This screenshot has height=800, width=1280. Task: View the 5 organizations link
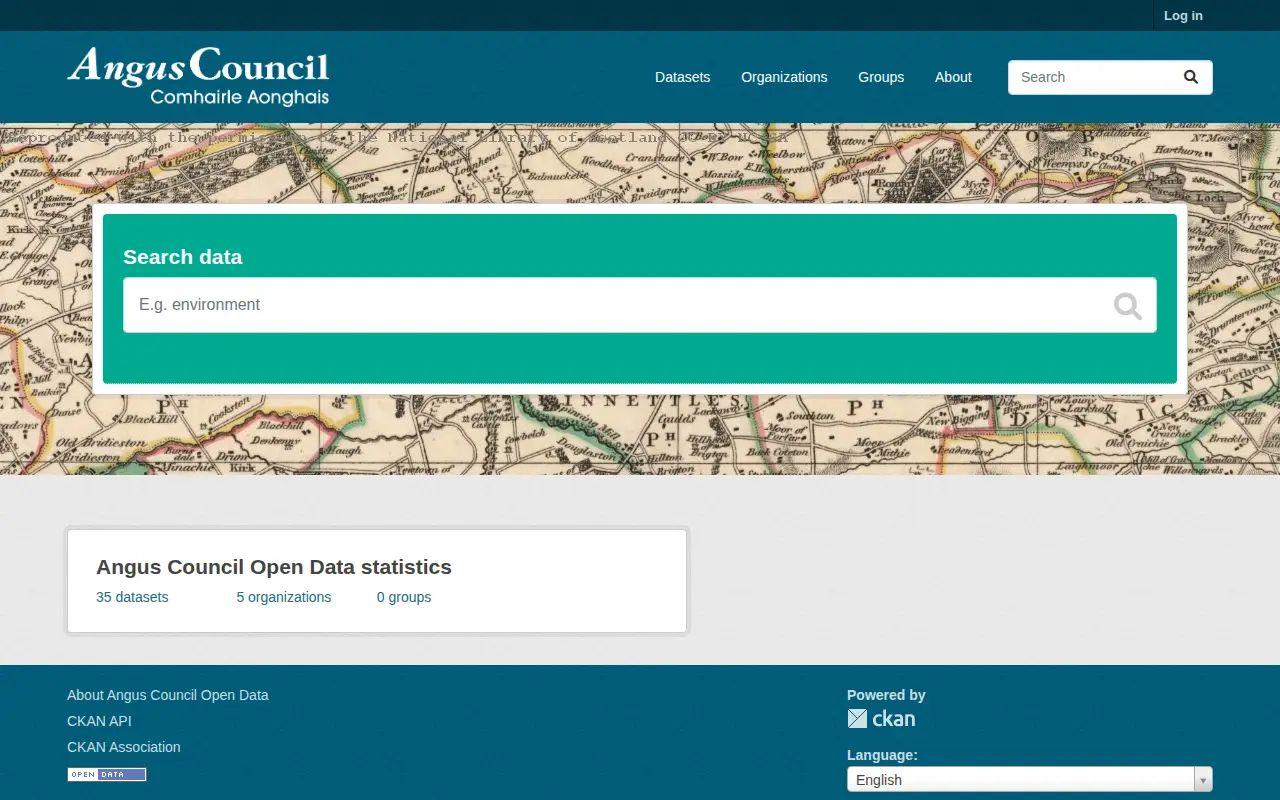point(284,597)
